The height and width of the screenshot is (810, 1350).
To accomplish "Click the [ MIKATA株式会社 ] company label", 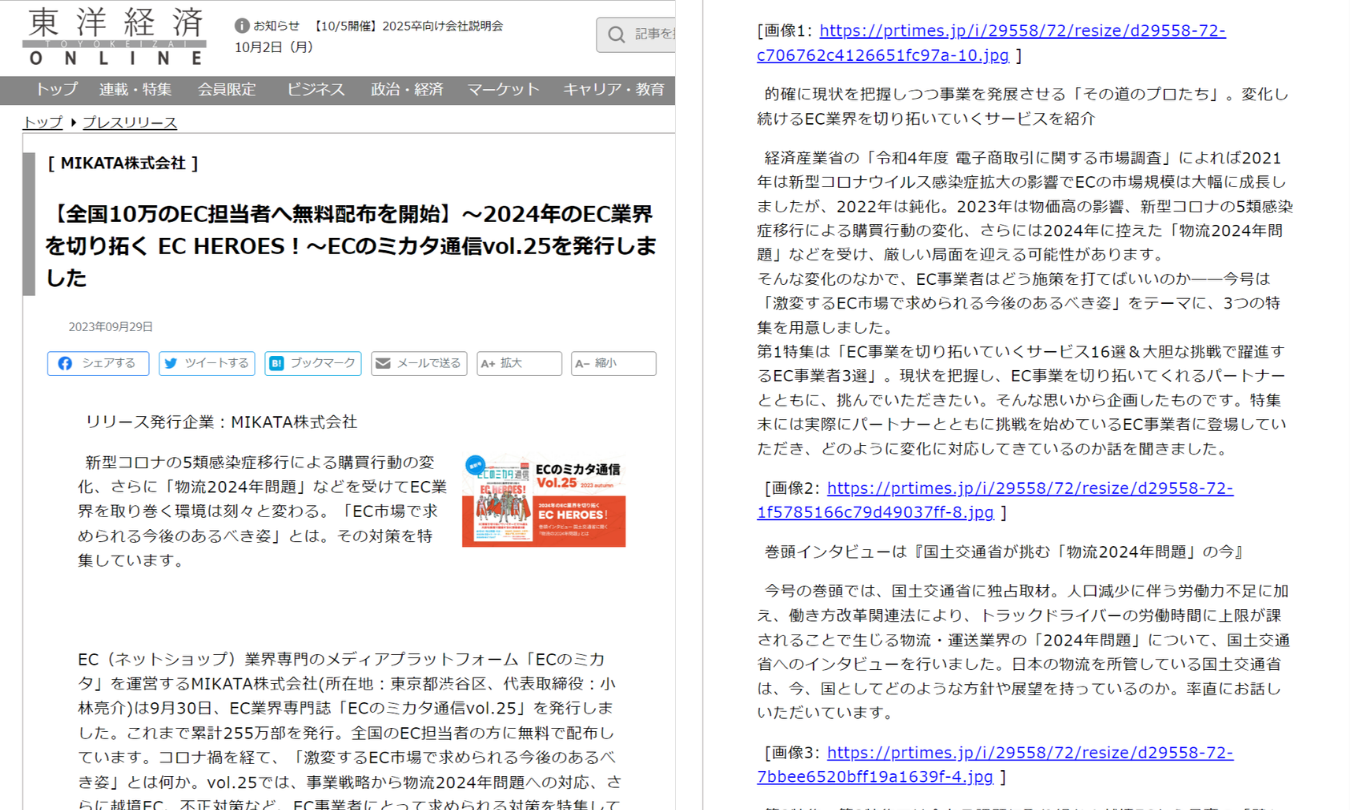I will click(x=123, y=163).
